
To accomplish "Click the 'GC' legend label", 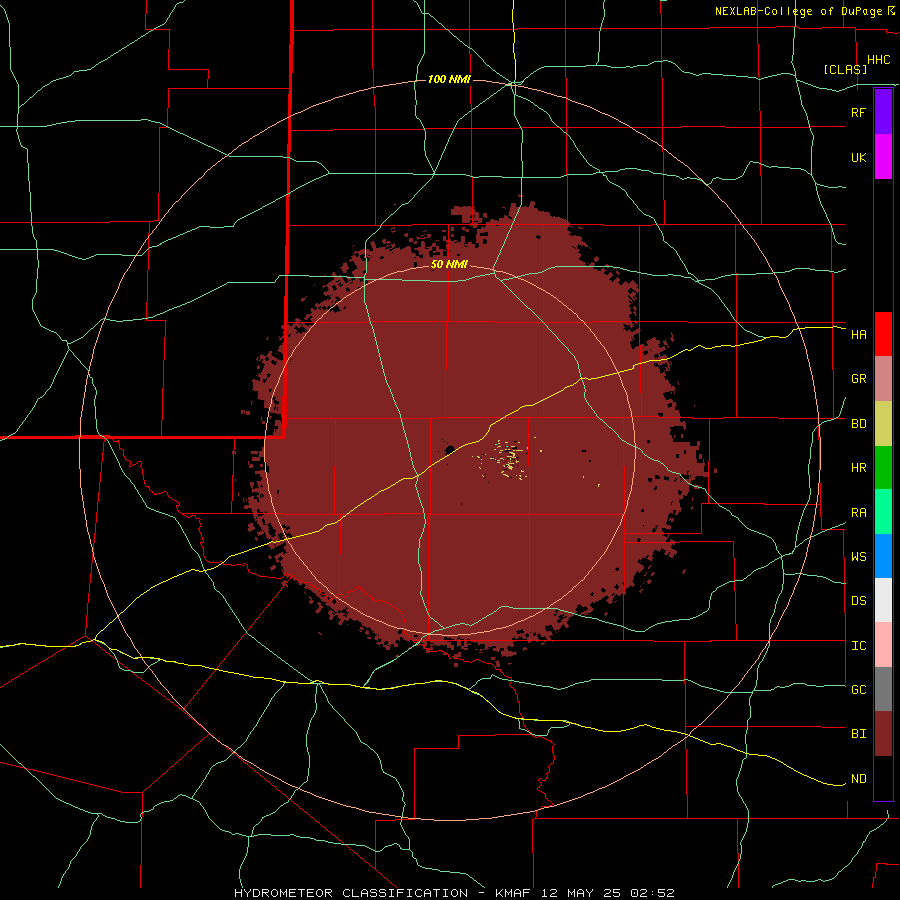I will coord(858,689).
